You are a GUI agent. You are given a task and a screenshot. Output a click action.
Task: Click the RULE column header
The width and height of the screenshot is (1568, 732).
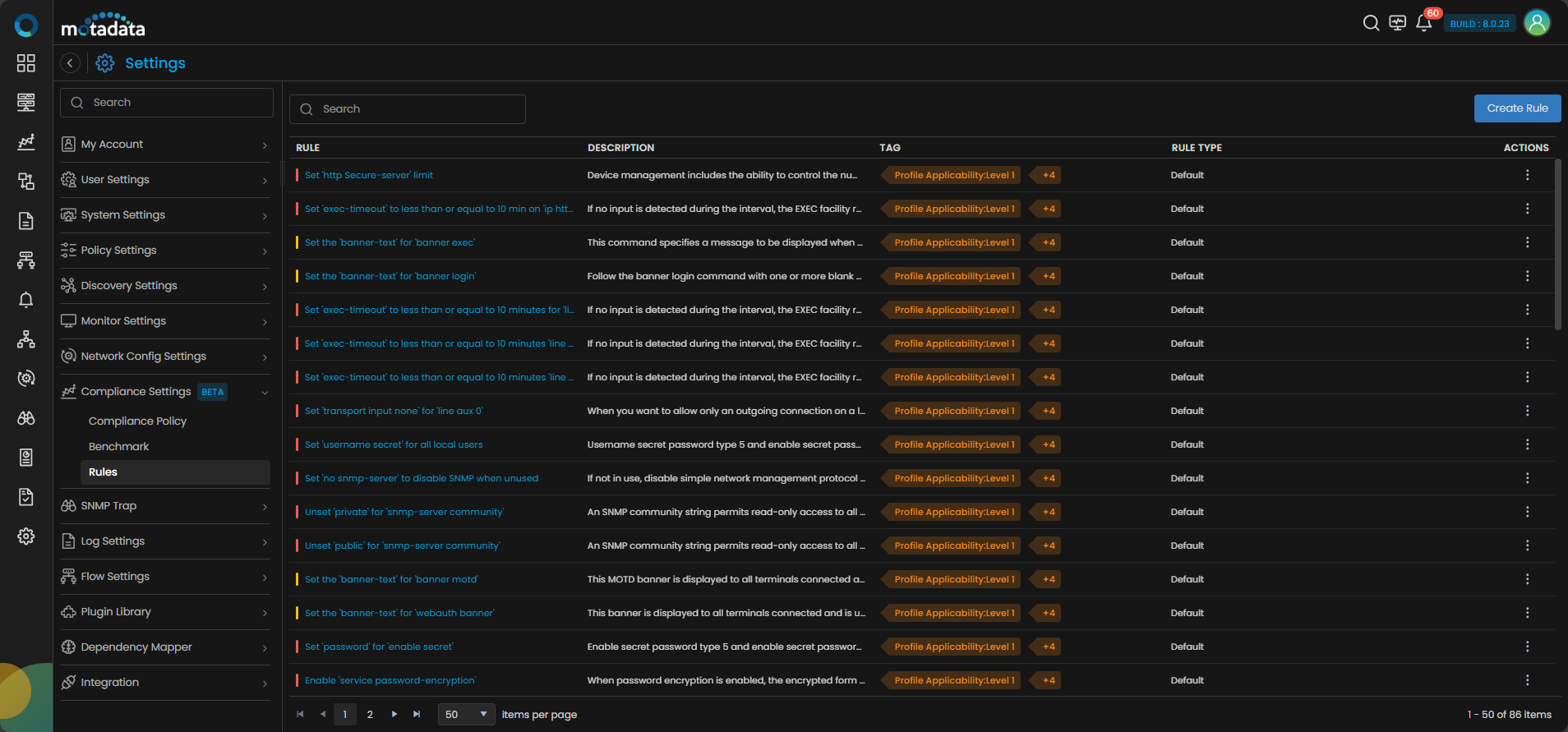point(308,148)
